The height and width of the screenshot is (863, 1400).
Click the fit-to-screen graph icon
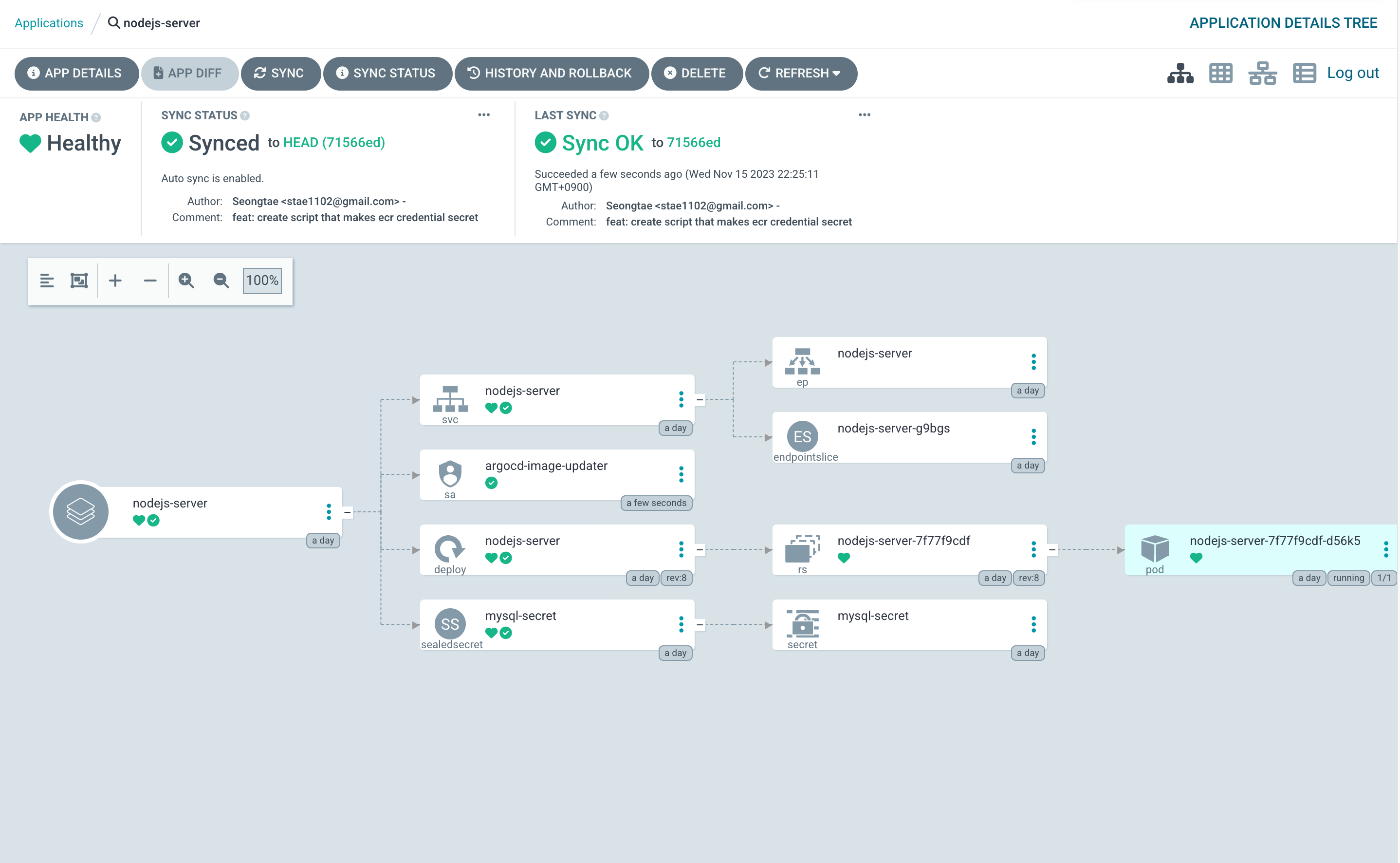tap(79, 280)
